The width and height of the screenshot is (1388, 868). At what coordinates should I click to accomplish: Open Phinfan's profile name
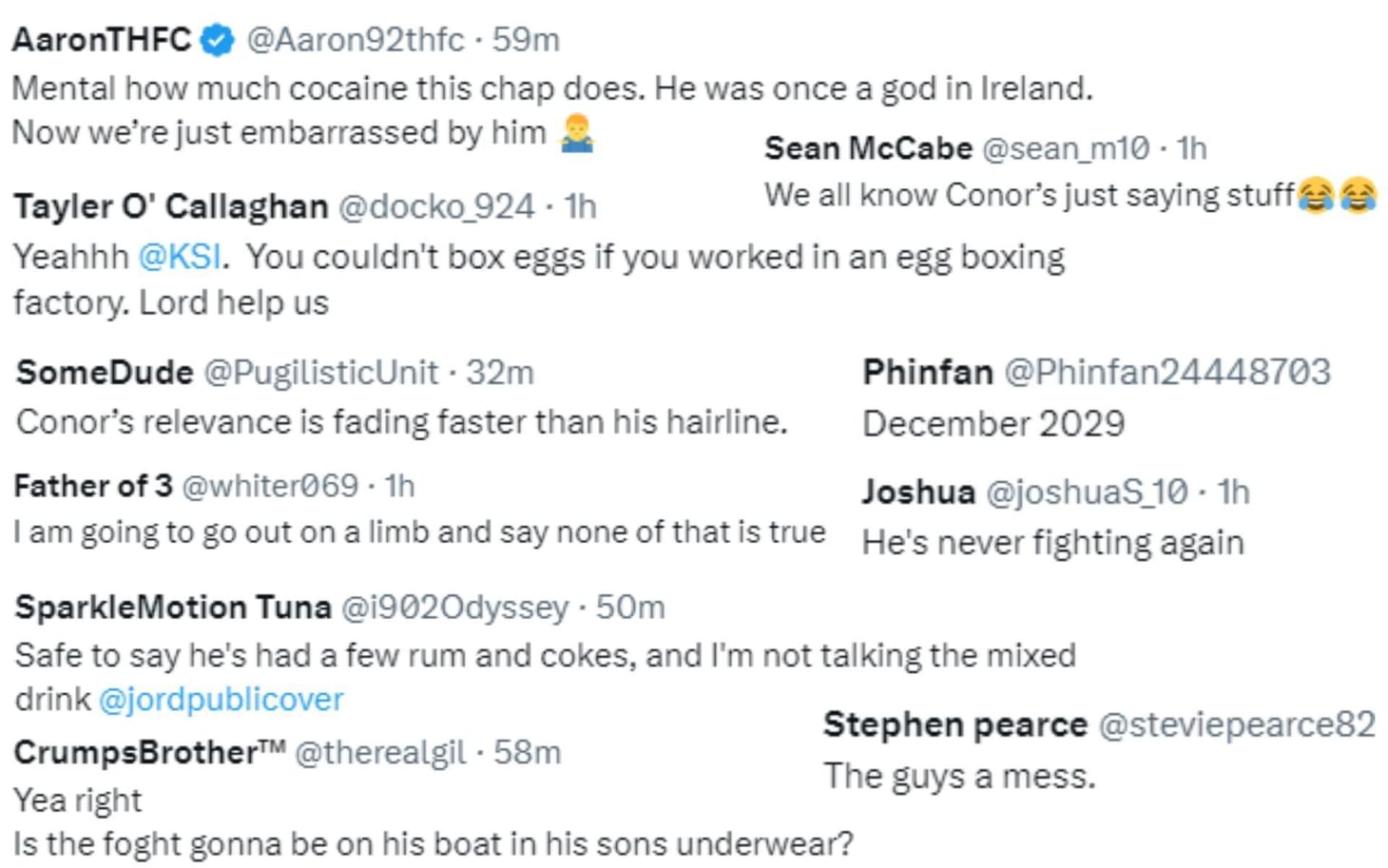927,372
